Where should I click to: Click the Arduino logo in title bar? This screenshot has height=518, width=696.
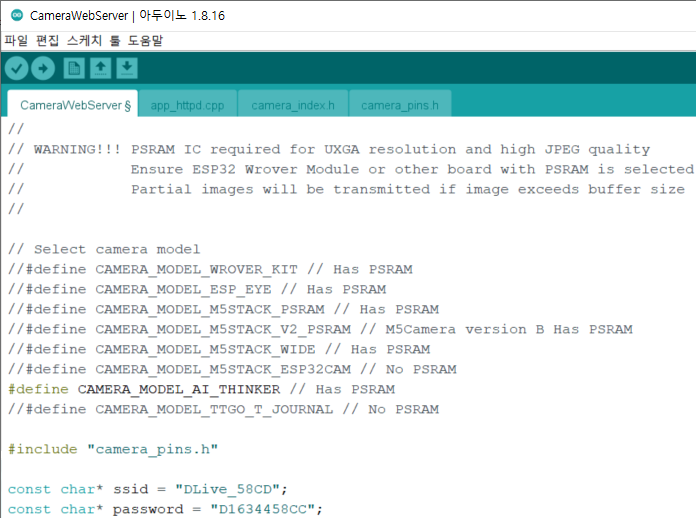(x=17, y=15)
